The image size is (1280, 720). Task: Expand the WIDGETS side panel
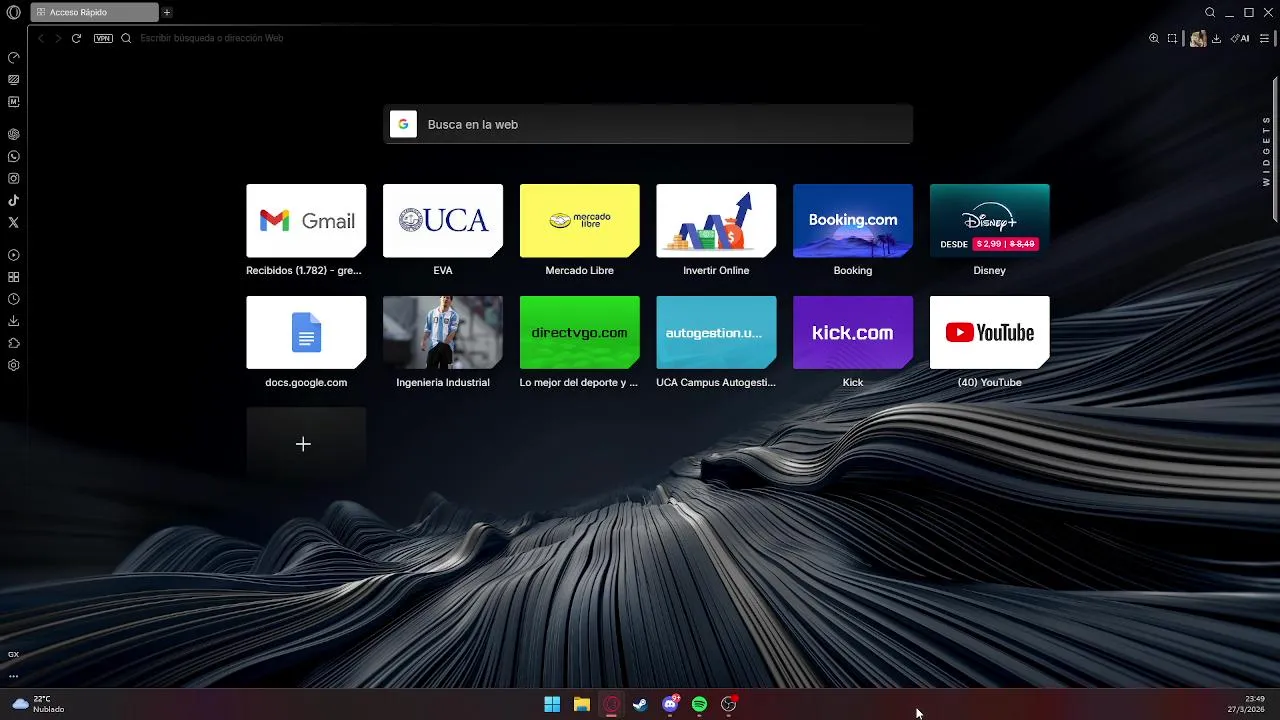1266,152
